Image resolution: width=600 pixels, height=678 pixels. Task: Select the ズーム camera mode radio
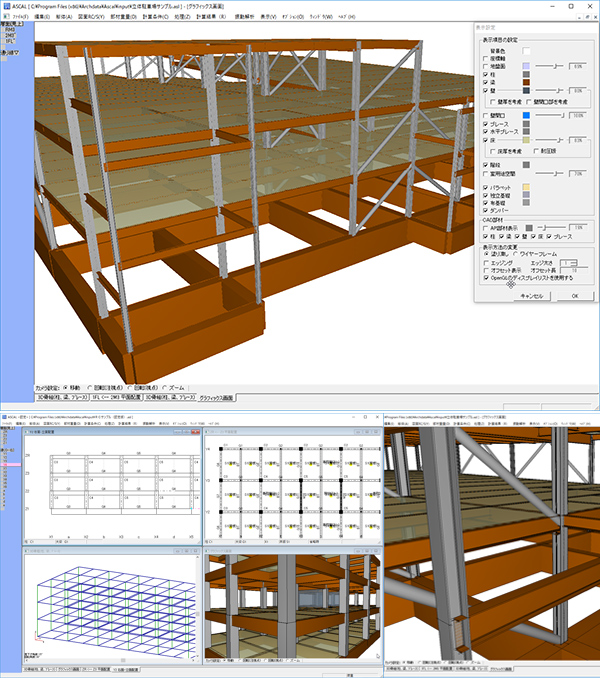(170, 386)
